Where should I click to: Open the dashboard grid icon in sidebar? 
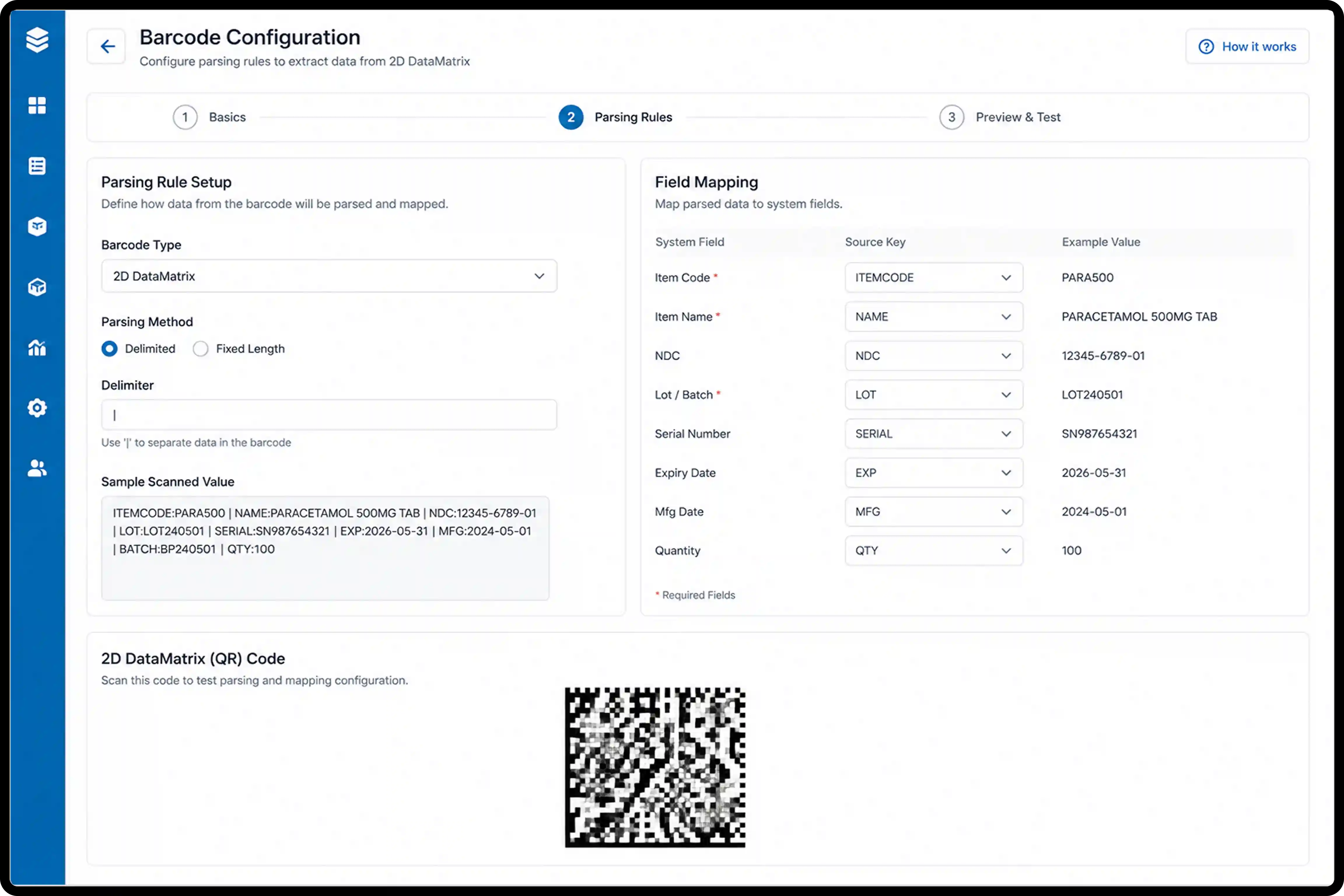click(x=37, y=106)
